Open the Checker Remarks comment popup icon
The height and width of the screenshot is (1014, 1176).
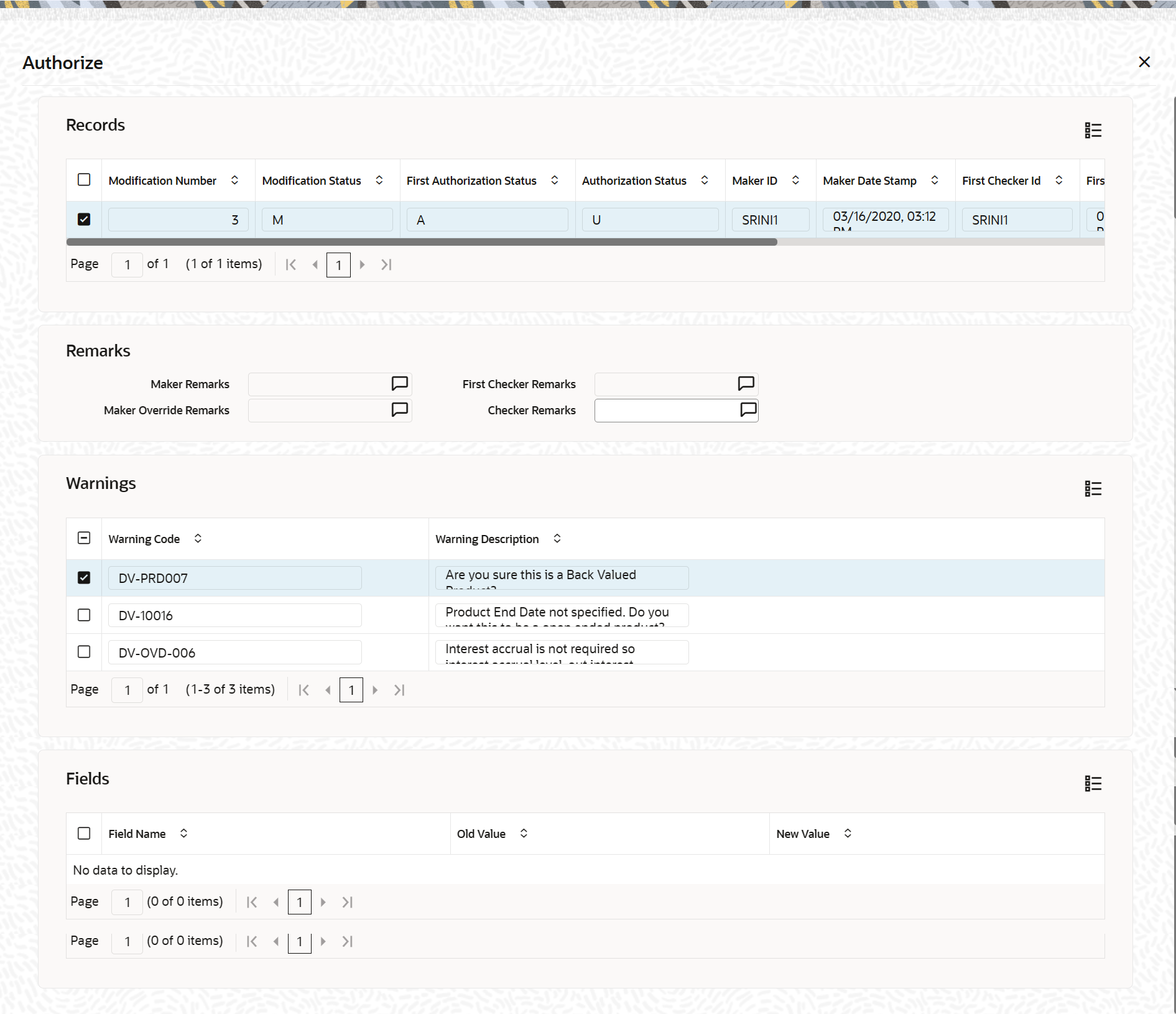(748, 410)
